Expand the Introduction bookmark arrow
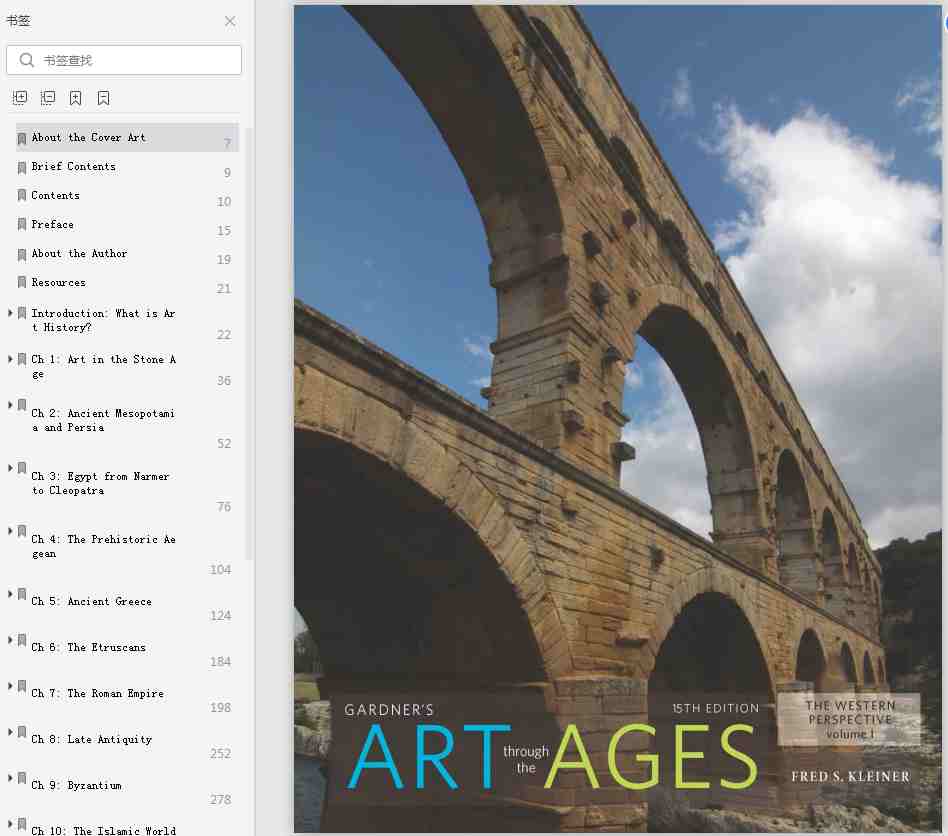 [10, 313]
